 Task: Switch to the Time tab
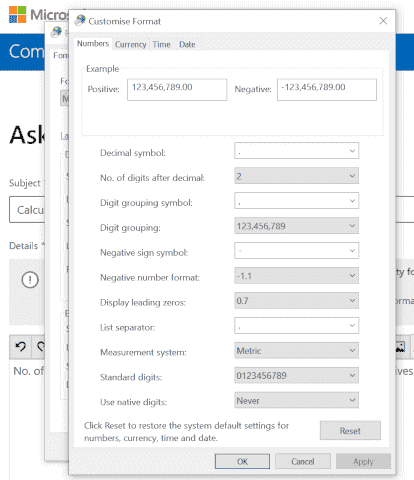pyautogui.click(x=161, y=45)
